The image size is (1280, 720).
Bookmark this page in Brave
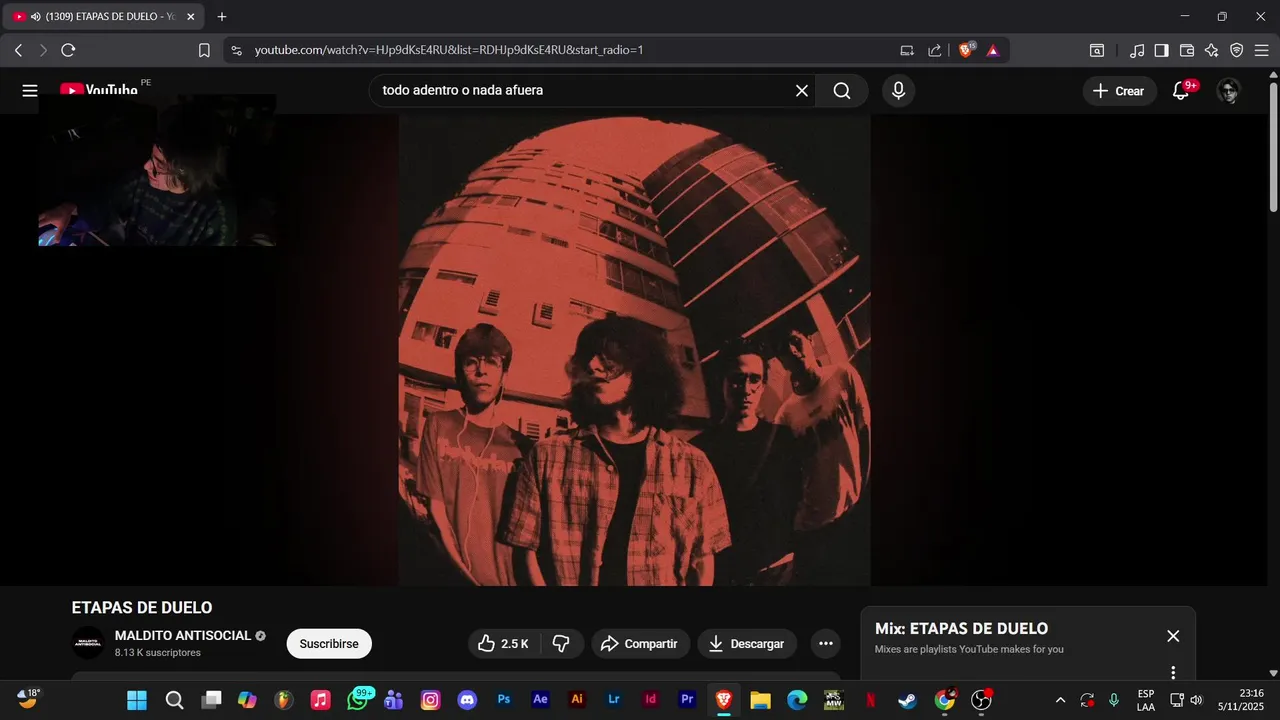[204, 50]
